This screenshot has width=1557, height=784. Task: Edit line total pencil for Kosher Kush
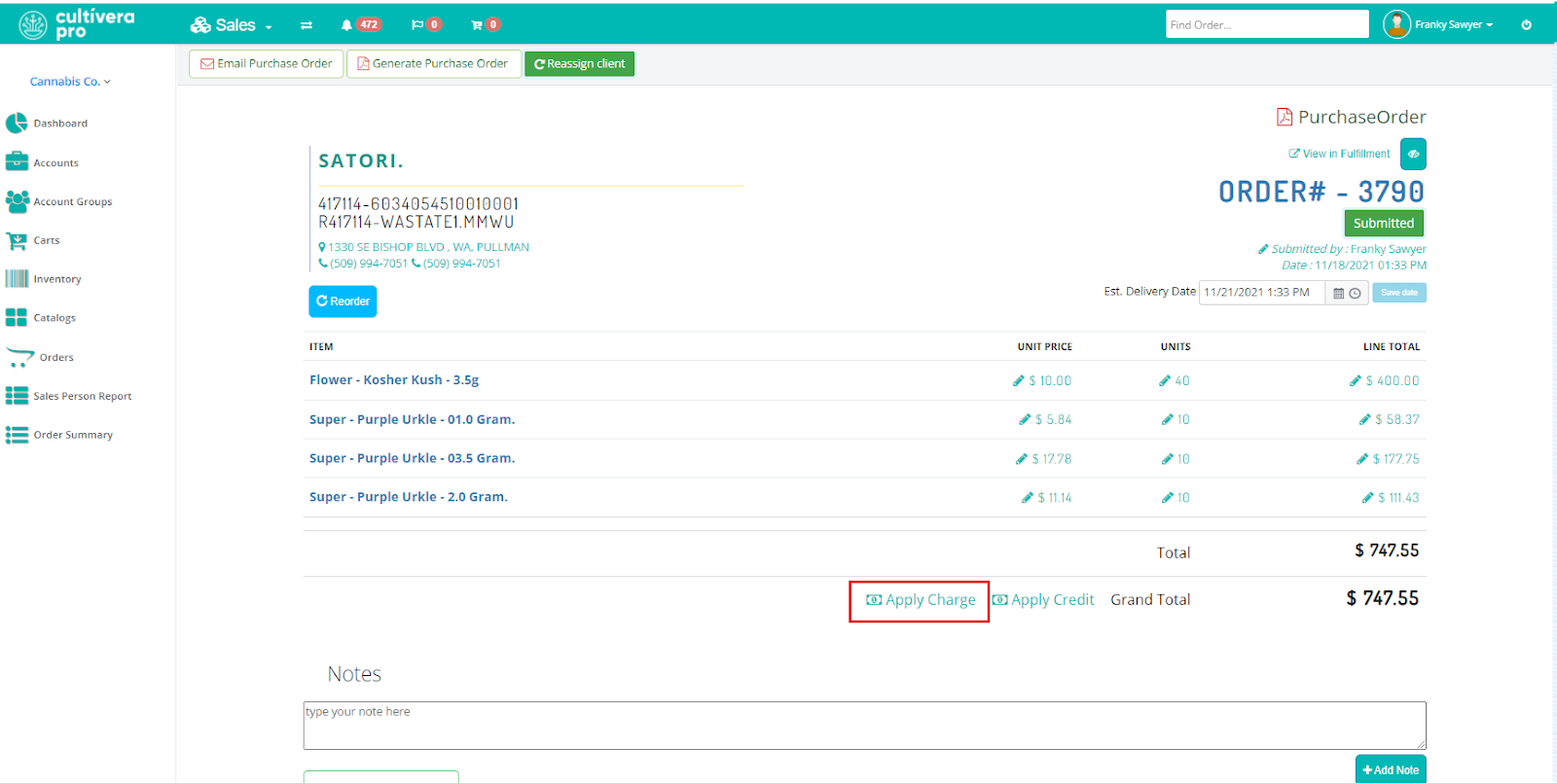[x=1356, y=381]
